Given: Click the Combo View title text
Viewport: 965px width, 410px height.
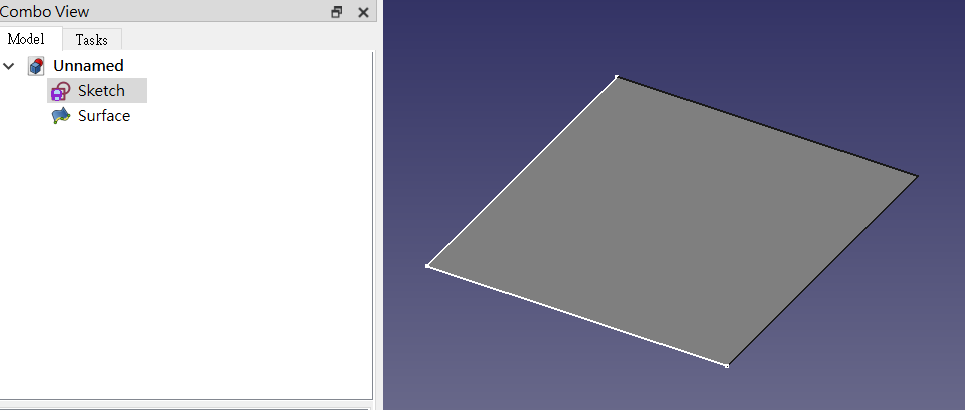Looking at the screenshot, I should pyautogui.click(x=44, y=11).
